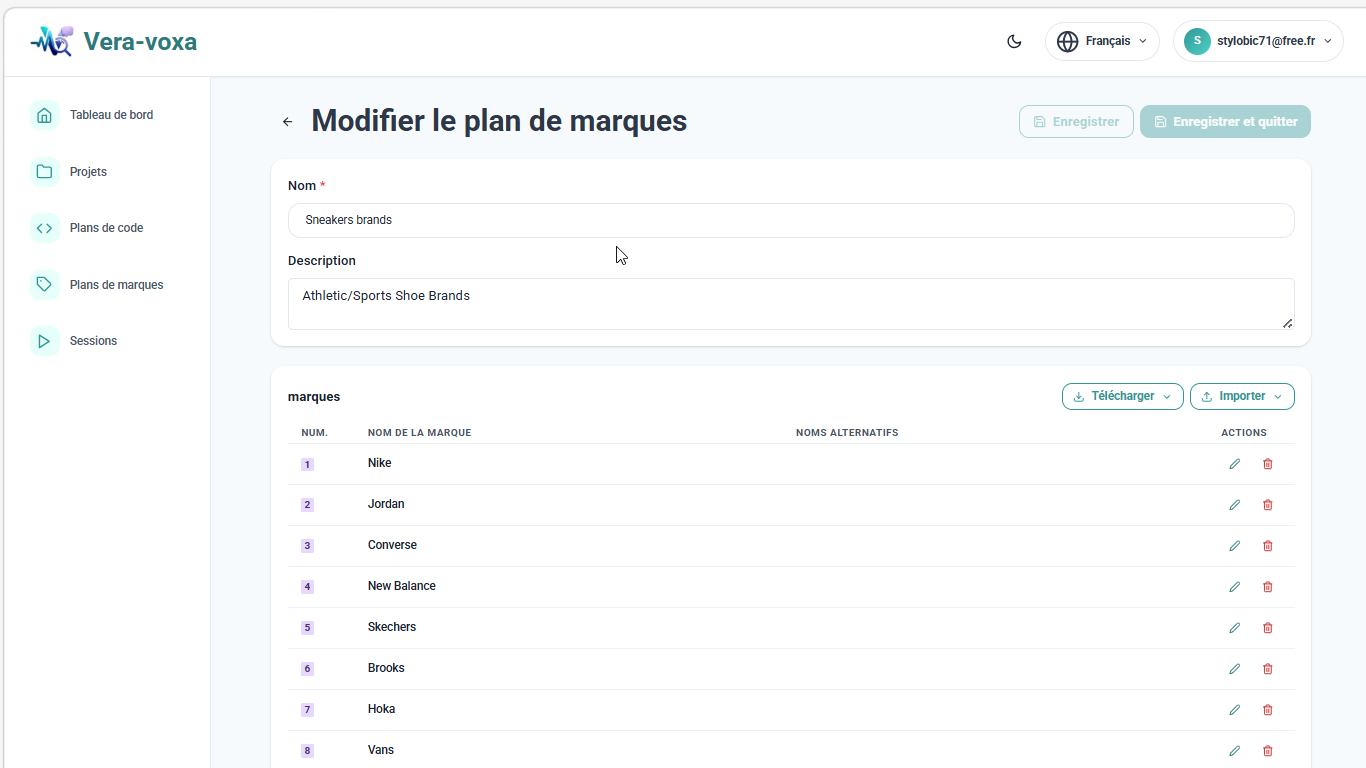
Task: Select the Nike brand name
Action: click(x=380, y=463)
